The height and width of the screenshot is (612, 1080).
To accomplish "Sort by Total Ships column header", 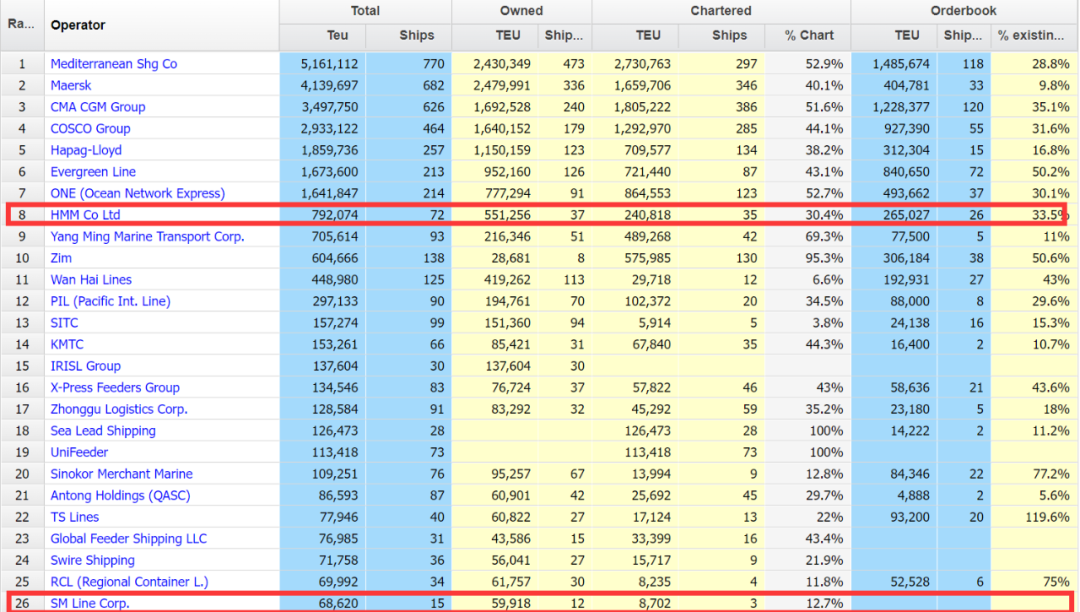I will 417,36.
